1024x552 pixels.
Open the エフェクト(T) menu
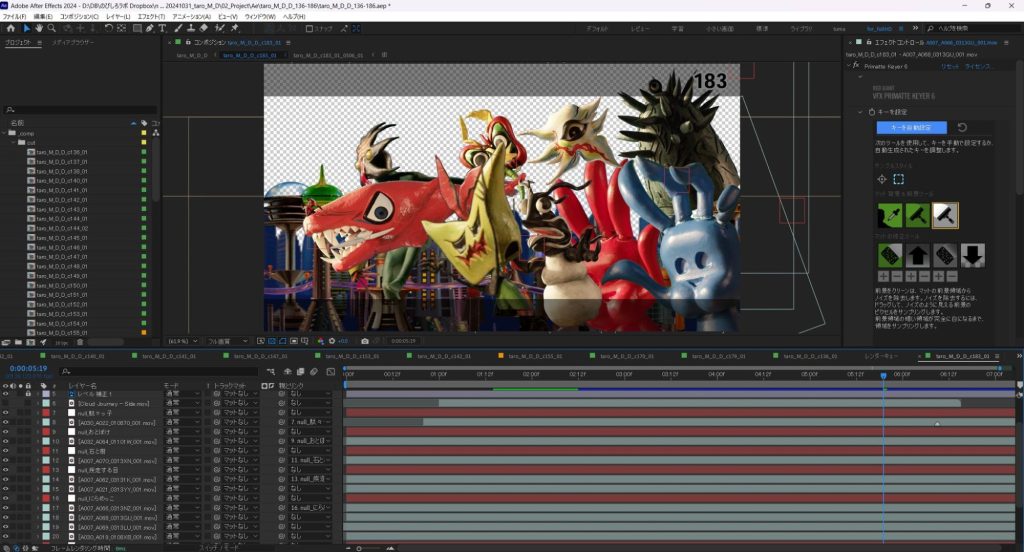pyautogui.click(x=152, y=16)
